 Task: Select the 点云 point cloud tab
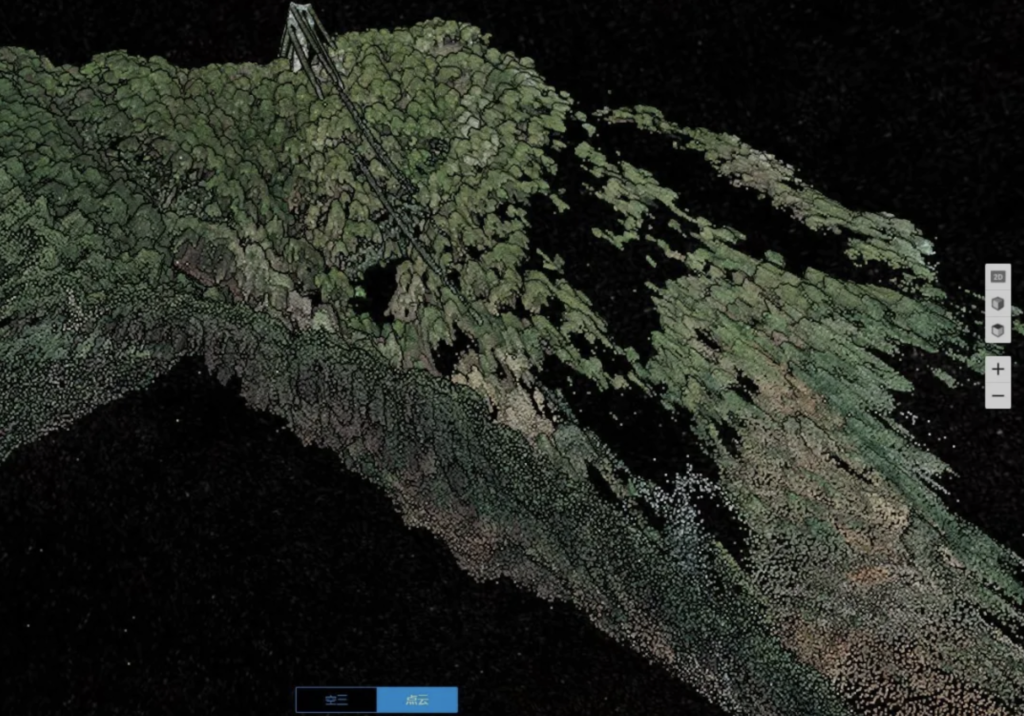point(417,700)
